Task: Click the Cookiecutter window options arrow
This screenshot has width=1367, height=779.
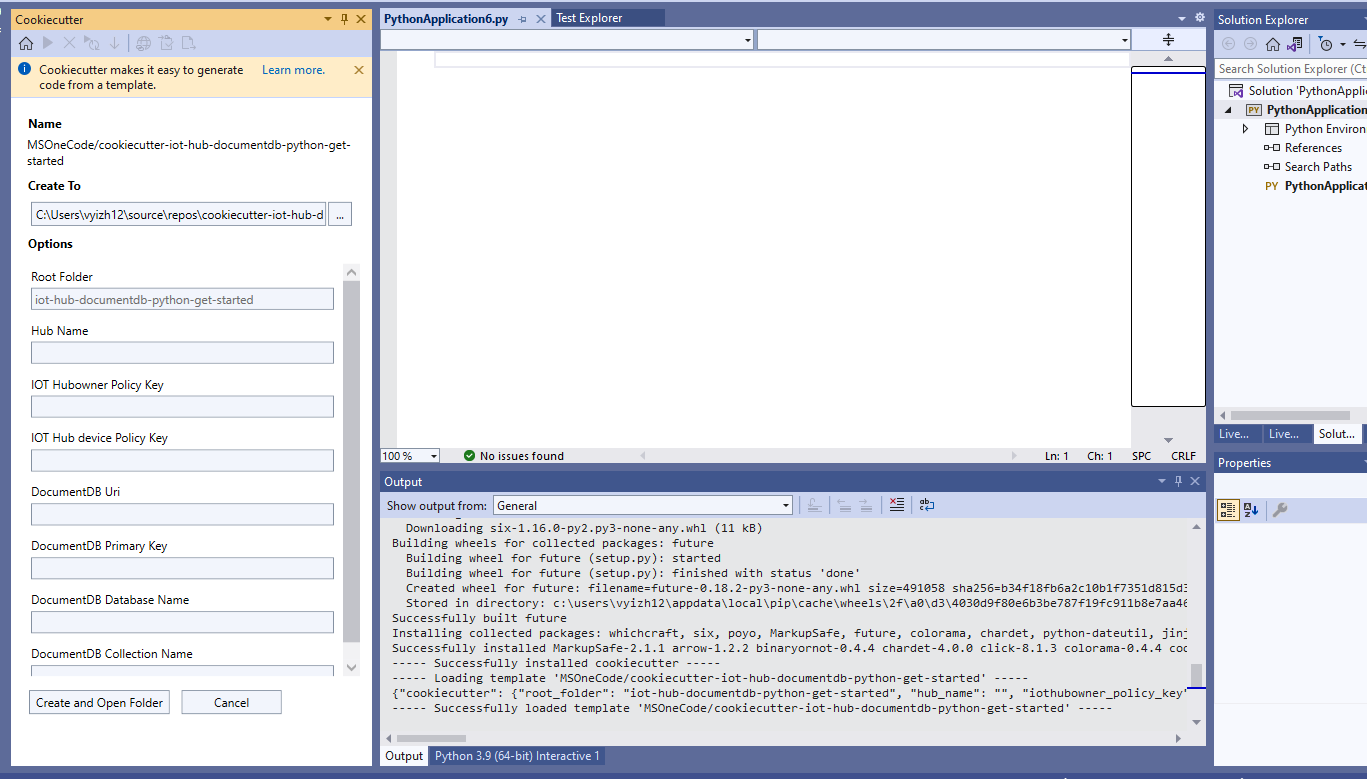Action: tap(326, 19)
